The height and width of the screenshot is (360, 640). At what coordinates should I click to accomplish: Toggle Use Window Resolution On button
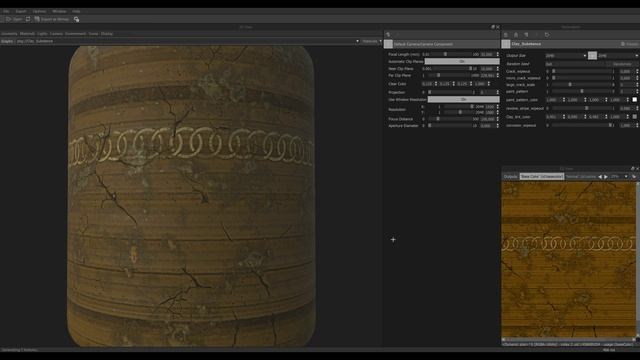coord(463,99)
